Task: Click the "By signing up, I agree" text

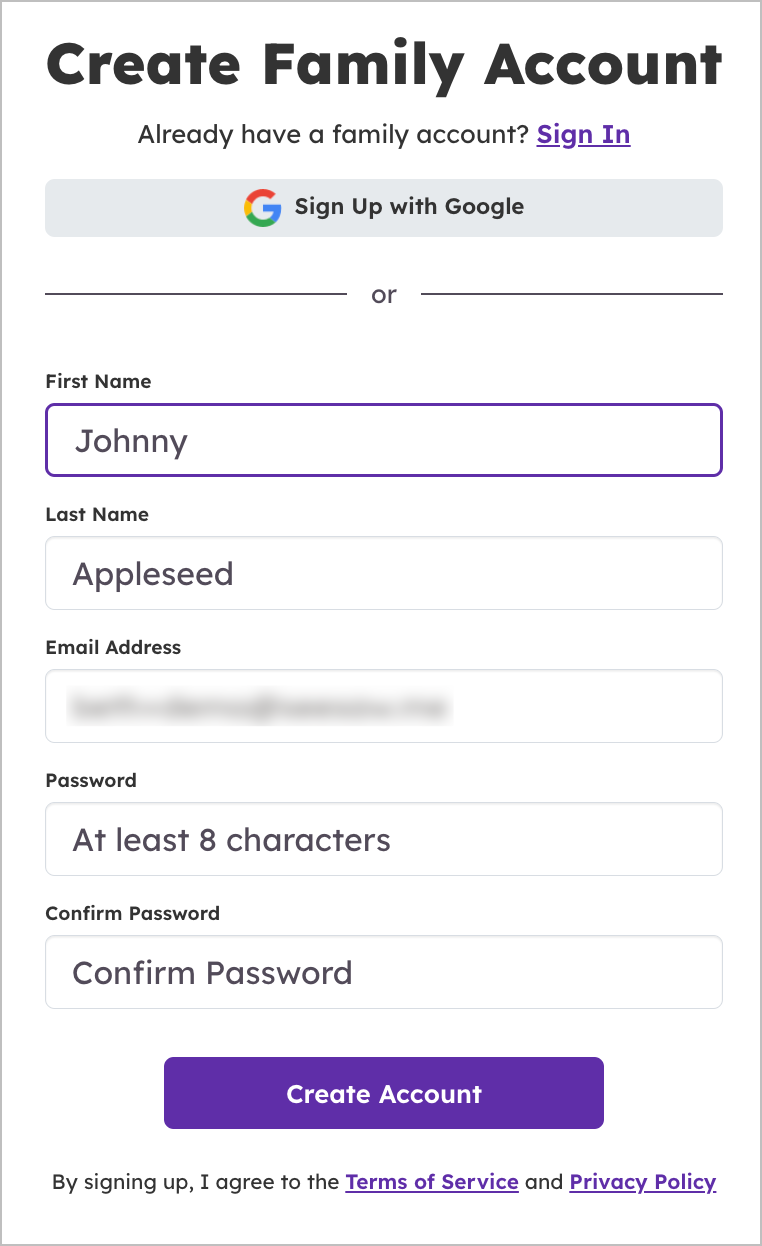Action: pyautogui.click(x=195, y=1182)
